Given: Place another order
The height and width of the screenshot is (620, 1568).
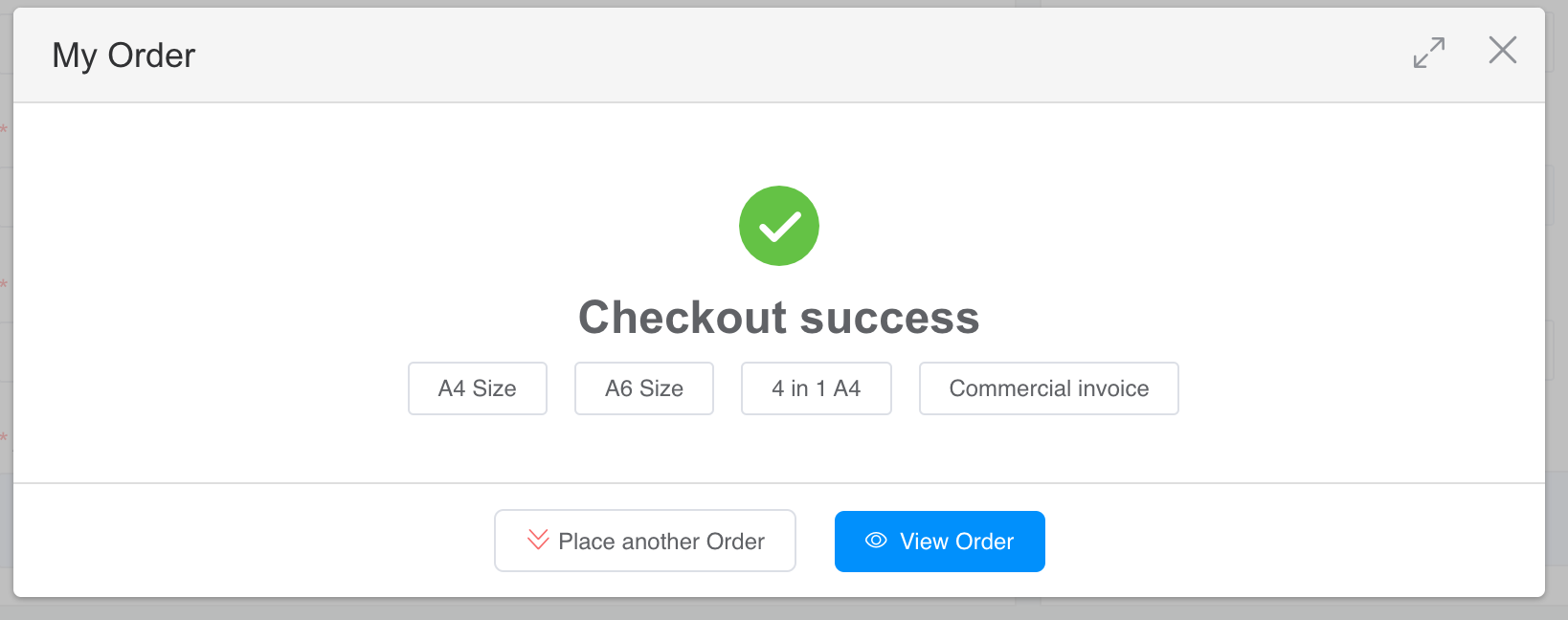Looking at the screenshot, I should (x=644, y=541).
